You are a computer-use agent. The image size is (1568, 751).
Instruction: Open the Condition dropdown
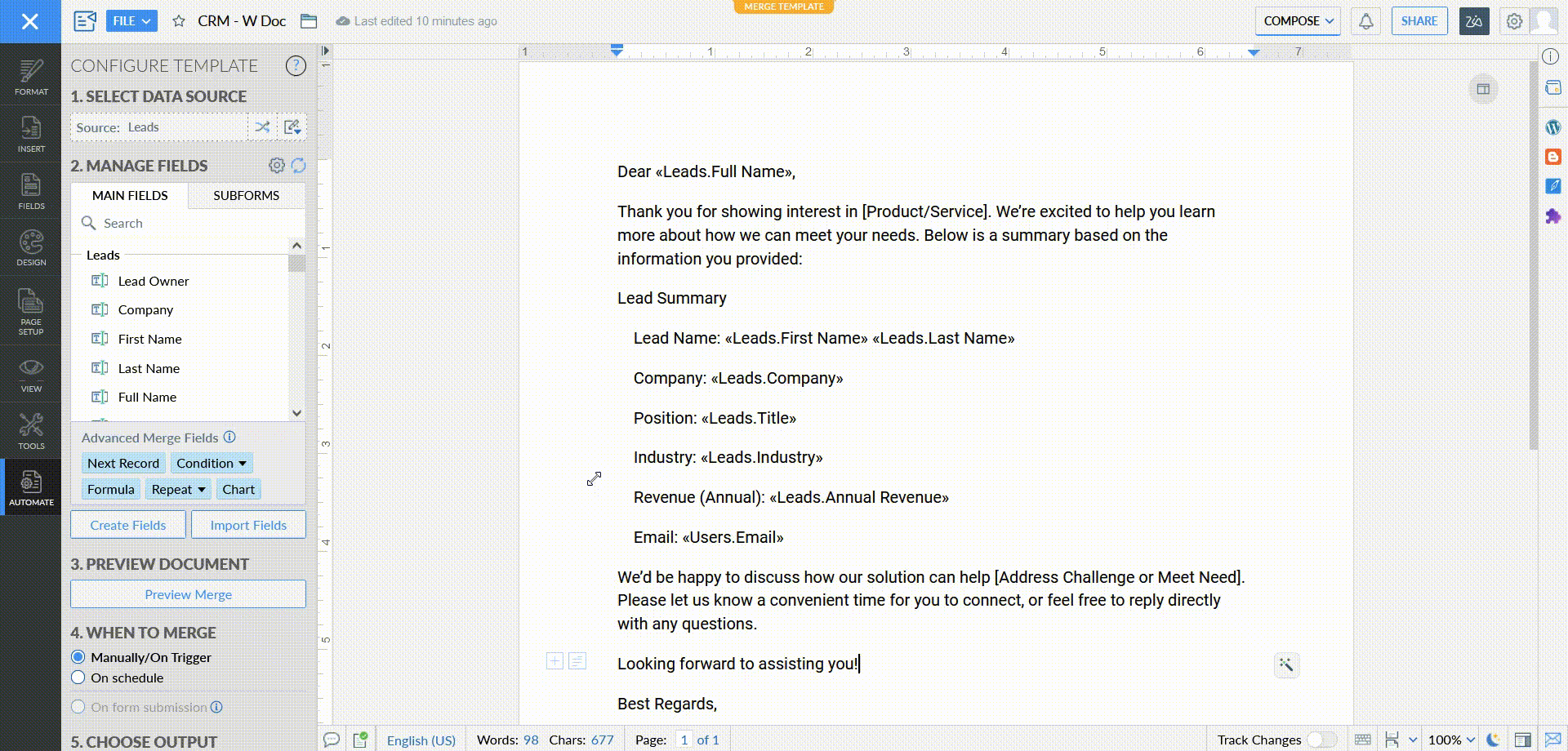click(x=211, y=463)
